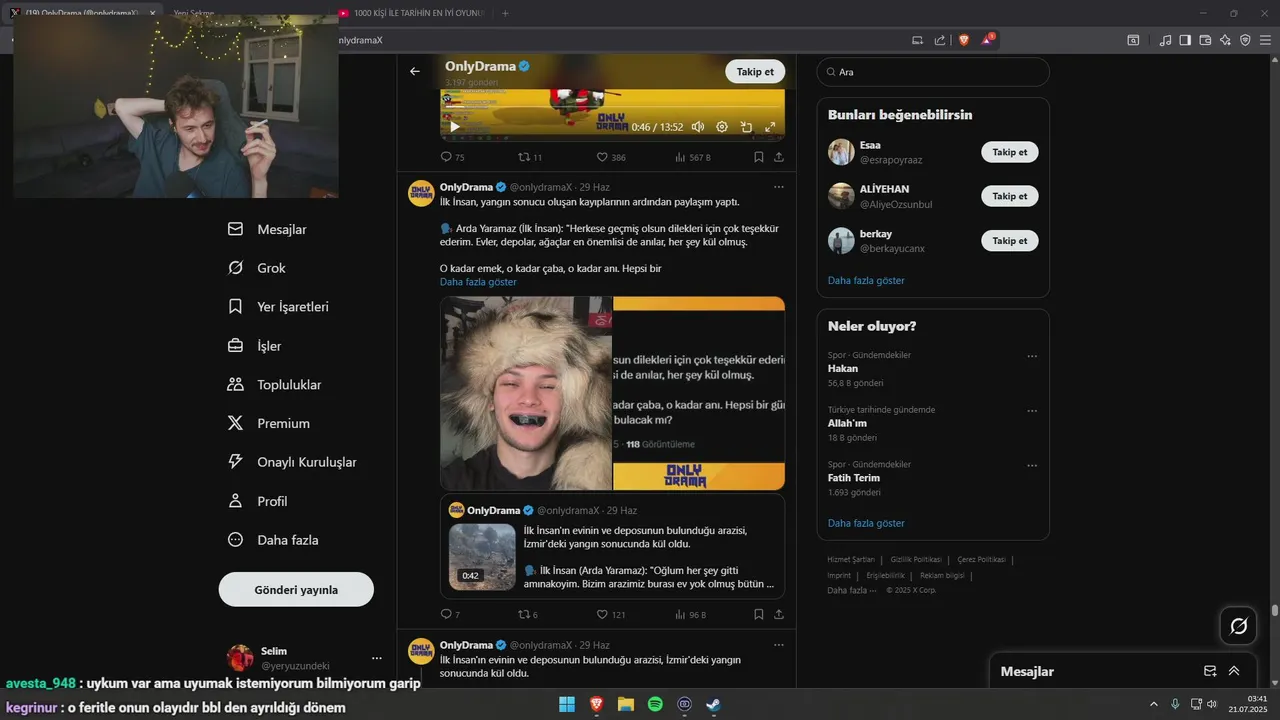Viewport: 1280px width, 720px height.
Task: Open Windows Start menu
Action: 567,704
